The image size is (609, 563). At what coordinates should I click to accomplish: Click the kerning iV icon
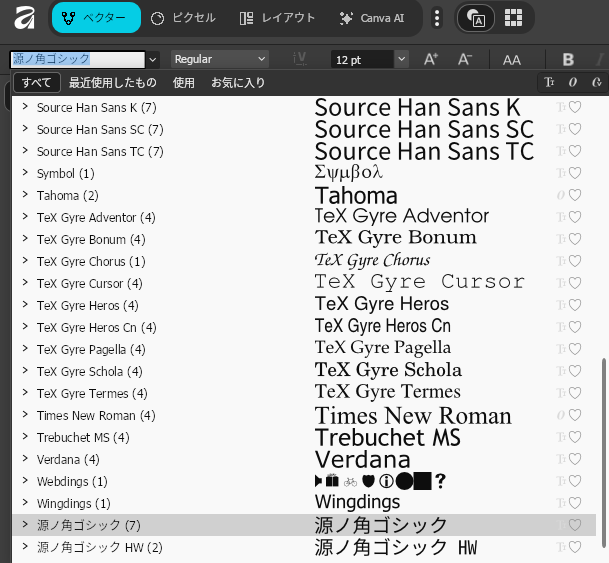(299, 59)
